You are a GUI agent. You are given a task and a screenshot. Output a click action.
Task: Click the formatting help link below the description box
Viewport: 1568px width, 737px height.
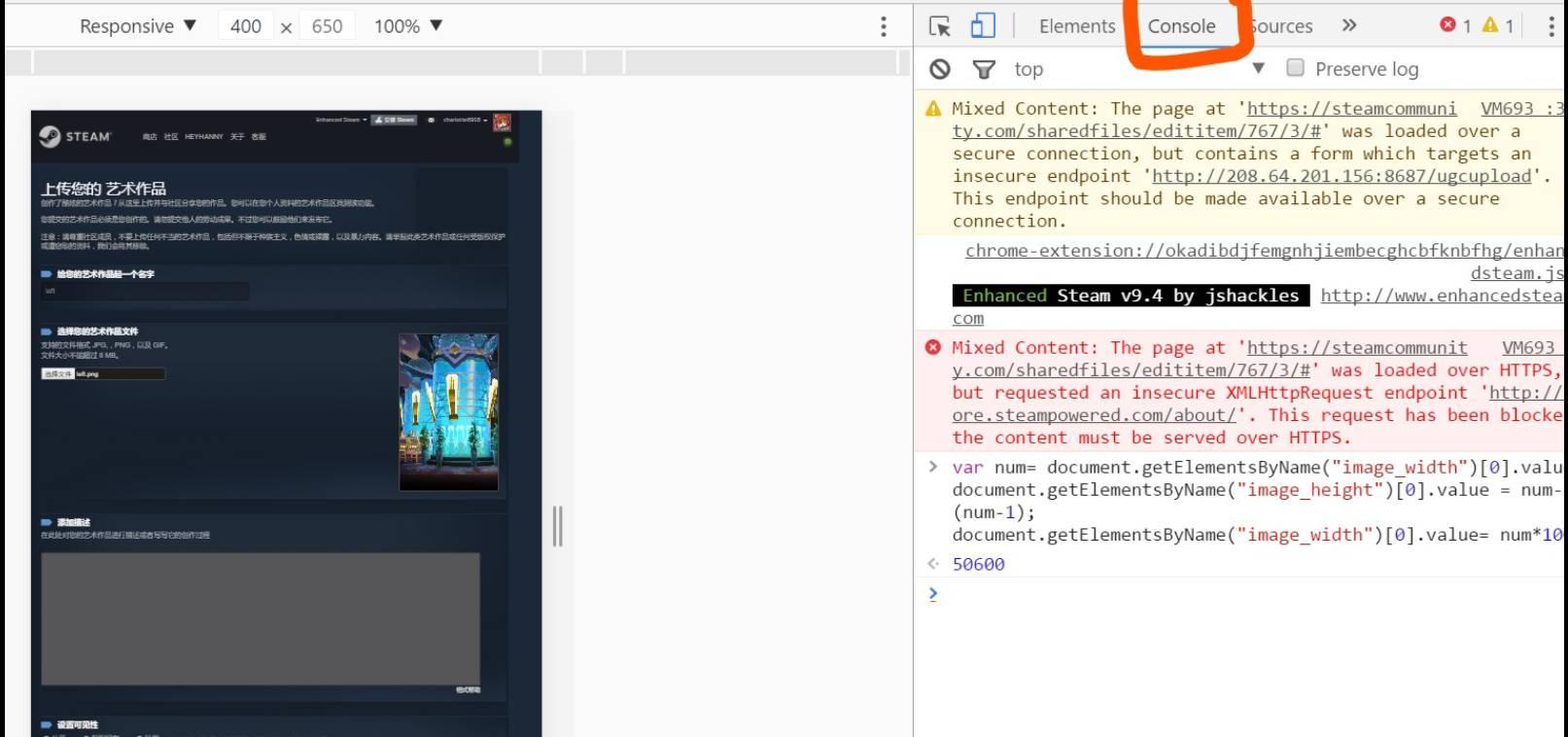point(468,690)
